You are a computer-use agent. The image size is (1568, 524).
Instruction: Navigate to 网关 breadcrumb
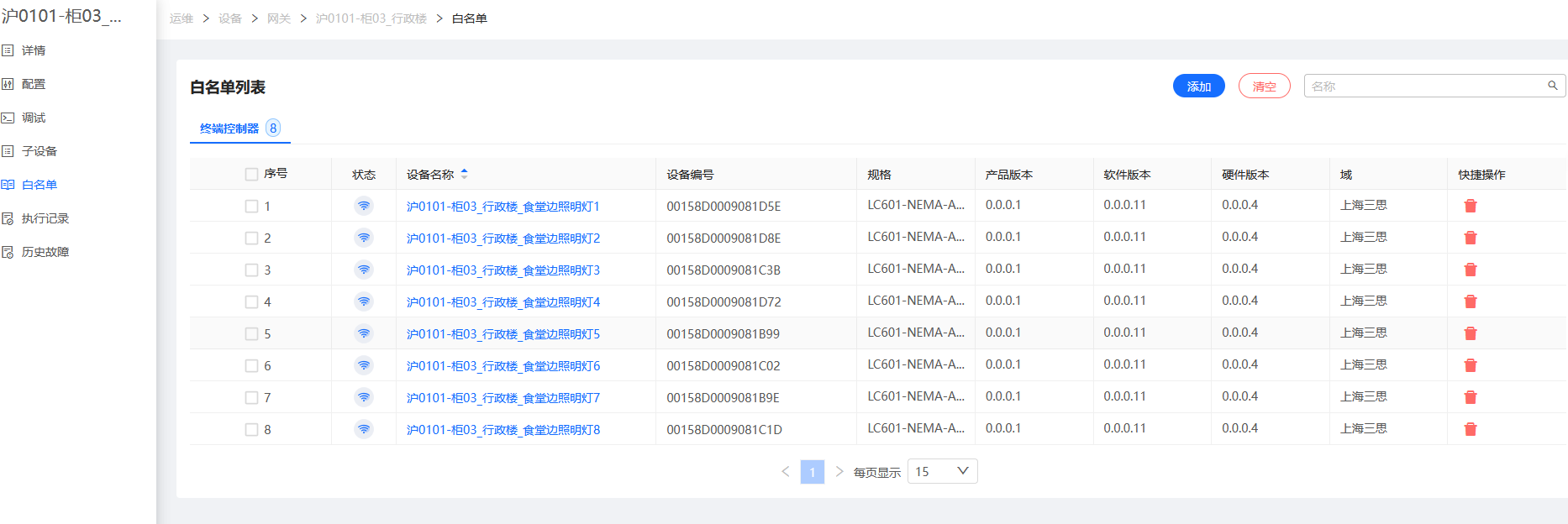tap(279, 18)
